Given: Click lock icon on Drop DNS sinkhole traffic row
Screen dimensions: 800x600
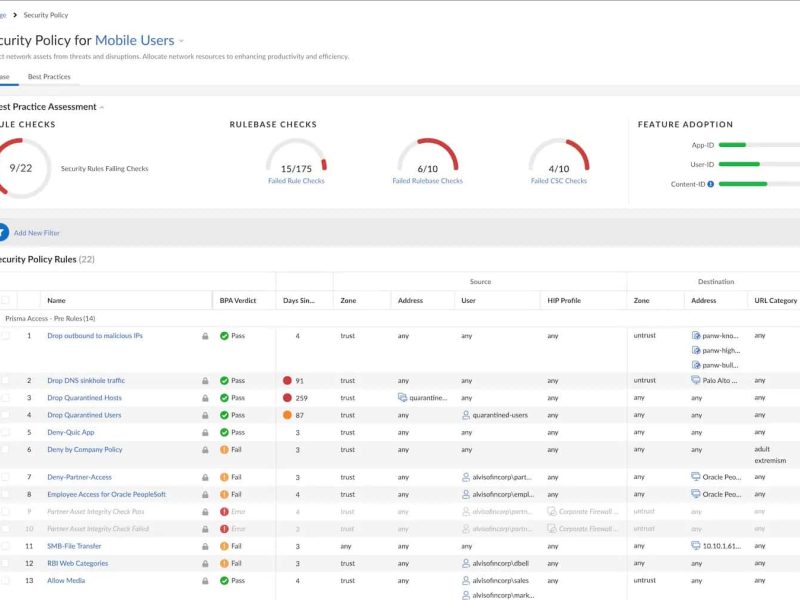Looking at the screenshot, I should (205, 381).
